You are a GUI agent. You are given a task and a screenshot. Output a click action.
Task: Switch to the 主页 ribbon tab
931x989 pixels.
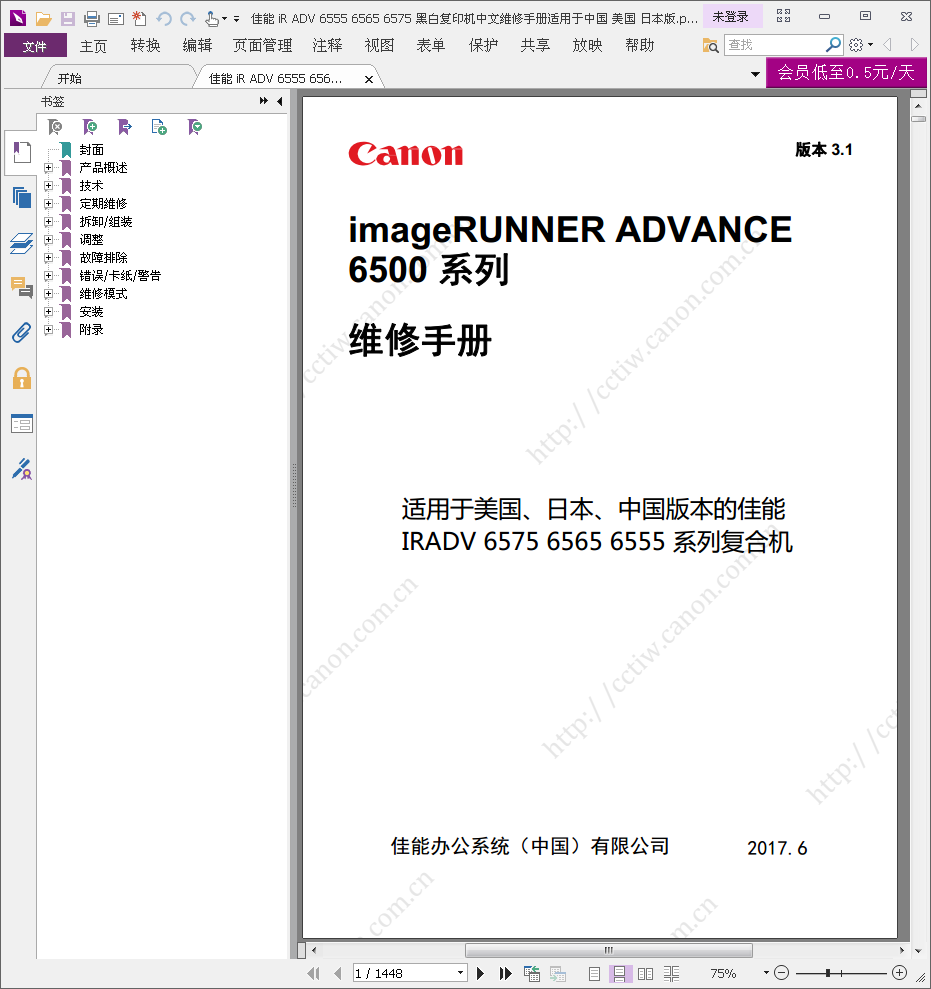pyautogui.click(x=93, y=45)
